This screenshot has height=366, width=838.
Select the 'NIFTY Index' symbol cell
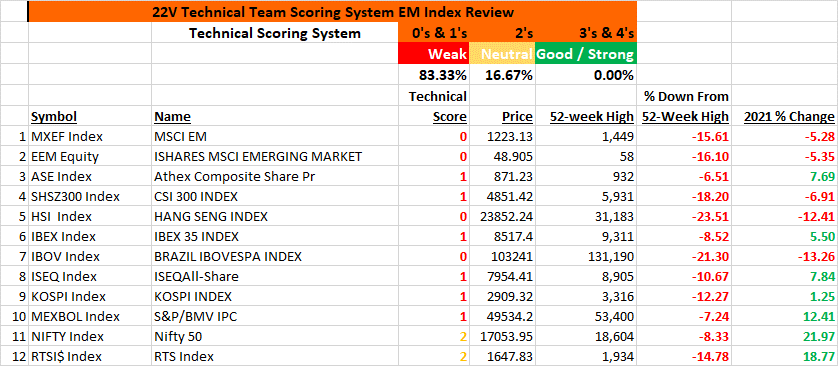pos(90,337)
